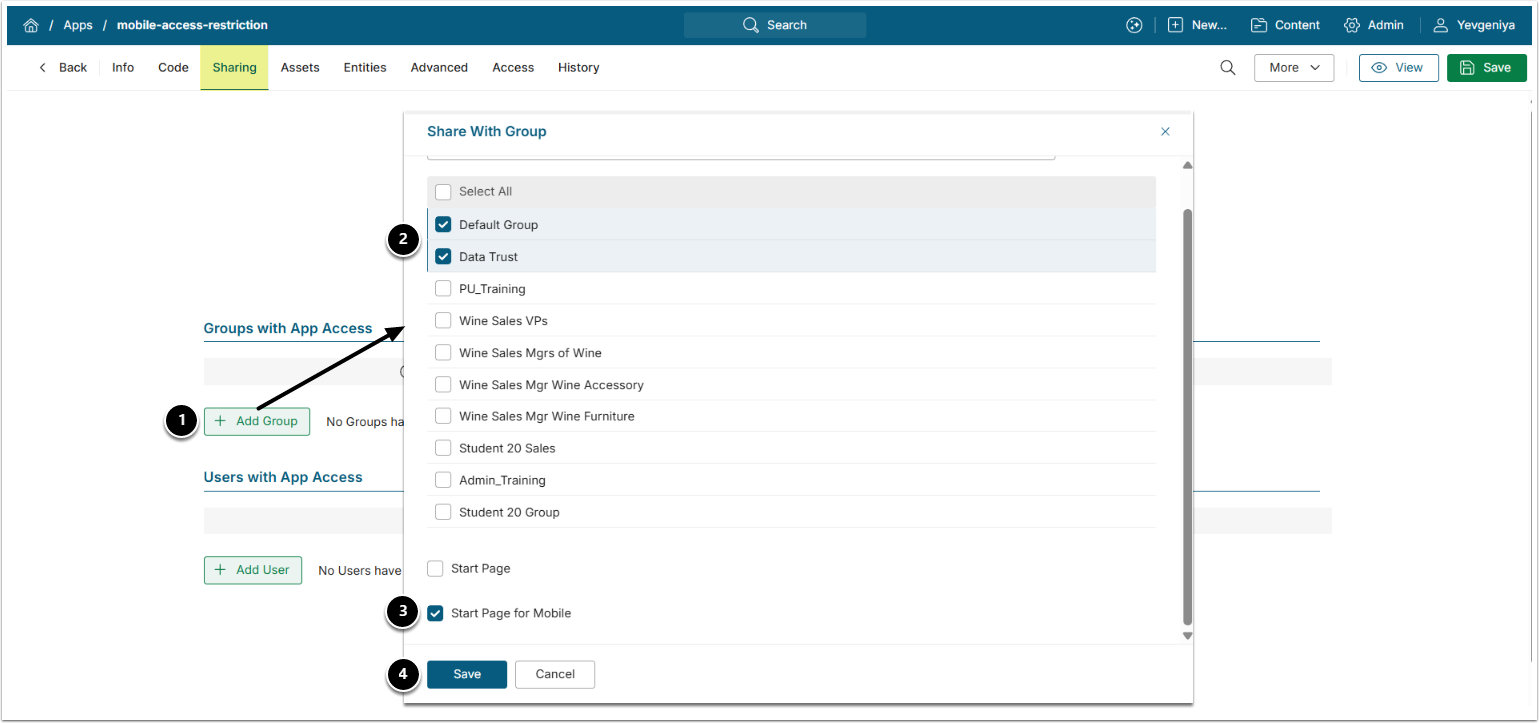Viewport: 1539px width, 723px height.
Task: Select the Wine Sales VPs checkbox
Action: point(443,321)
